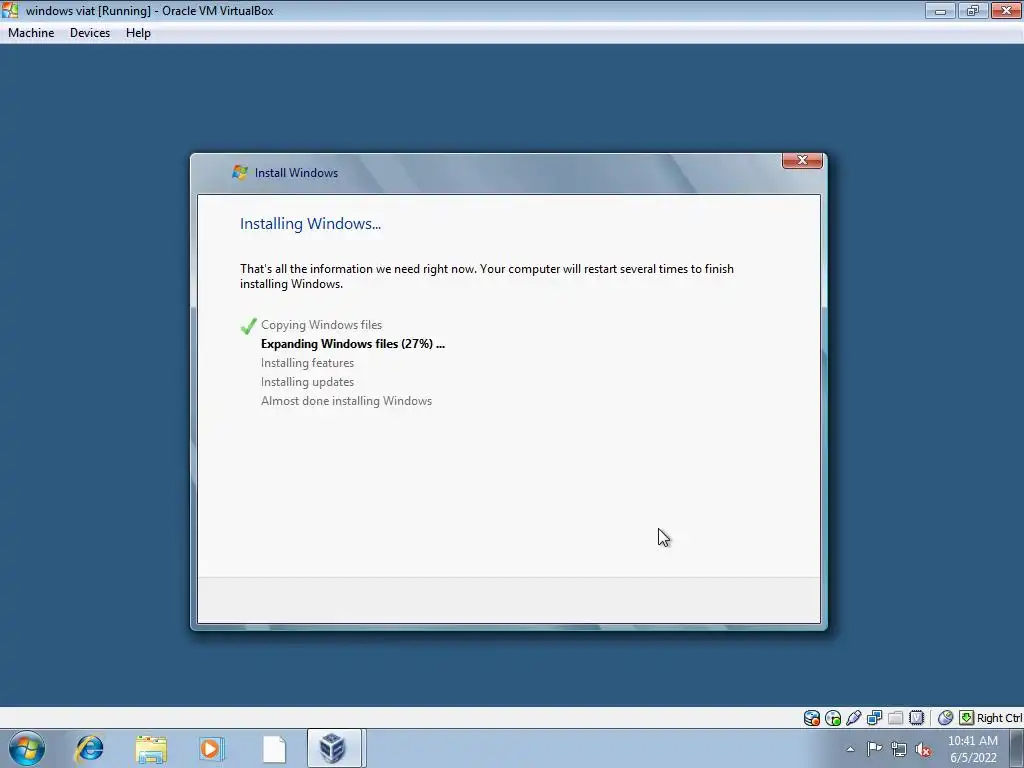Image resolution: width=1024 pixels, height=768 pixels.
Task: Click the green host key arrow icon
Action: click(x=966, y=718)
